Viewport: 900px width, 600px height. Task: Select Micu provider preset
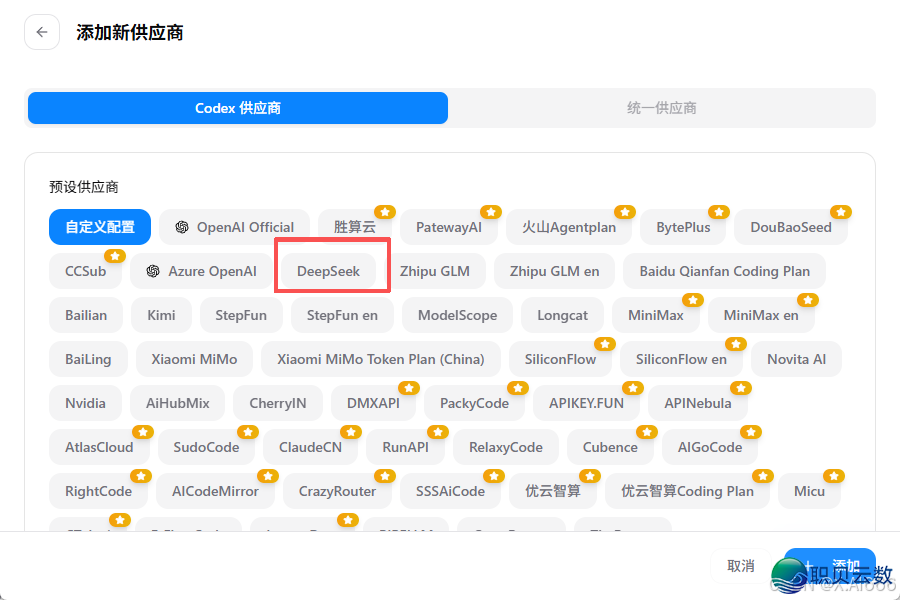809,491
